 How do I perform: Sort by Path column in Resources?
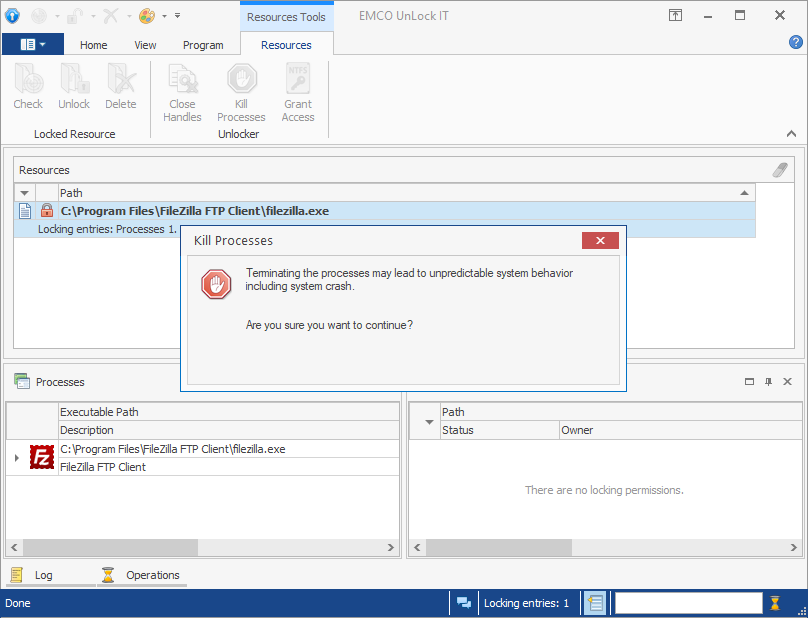coord(407,193)
